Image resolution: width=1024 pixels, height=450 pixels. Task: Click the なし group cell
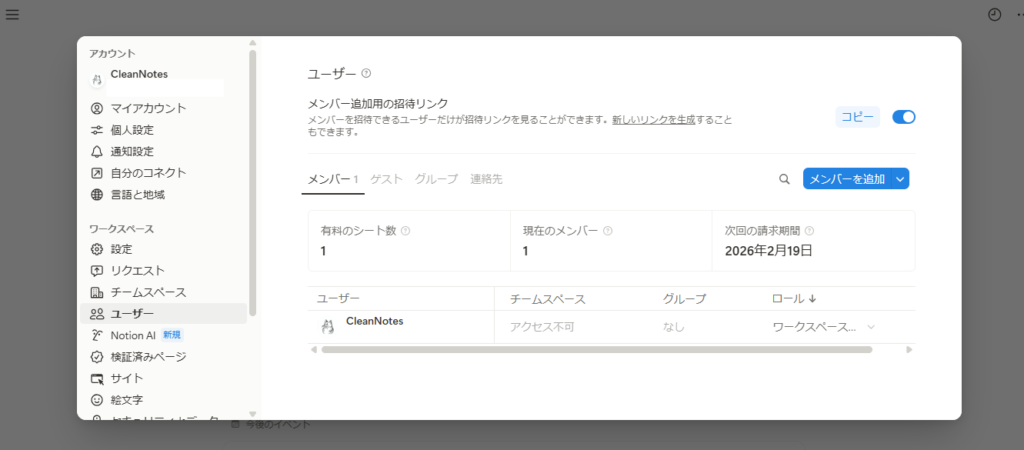(673, 327)
